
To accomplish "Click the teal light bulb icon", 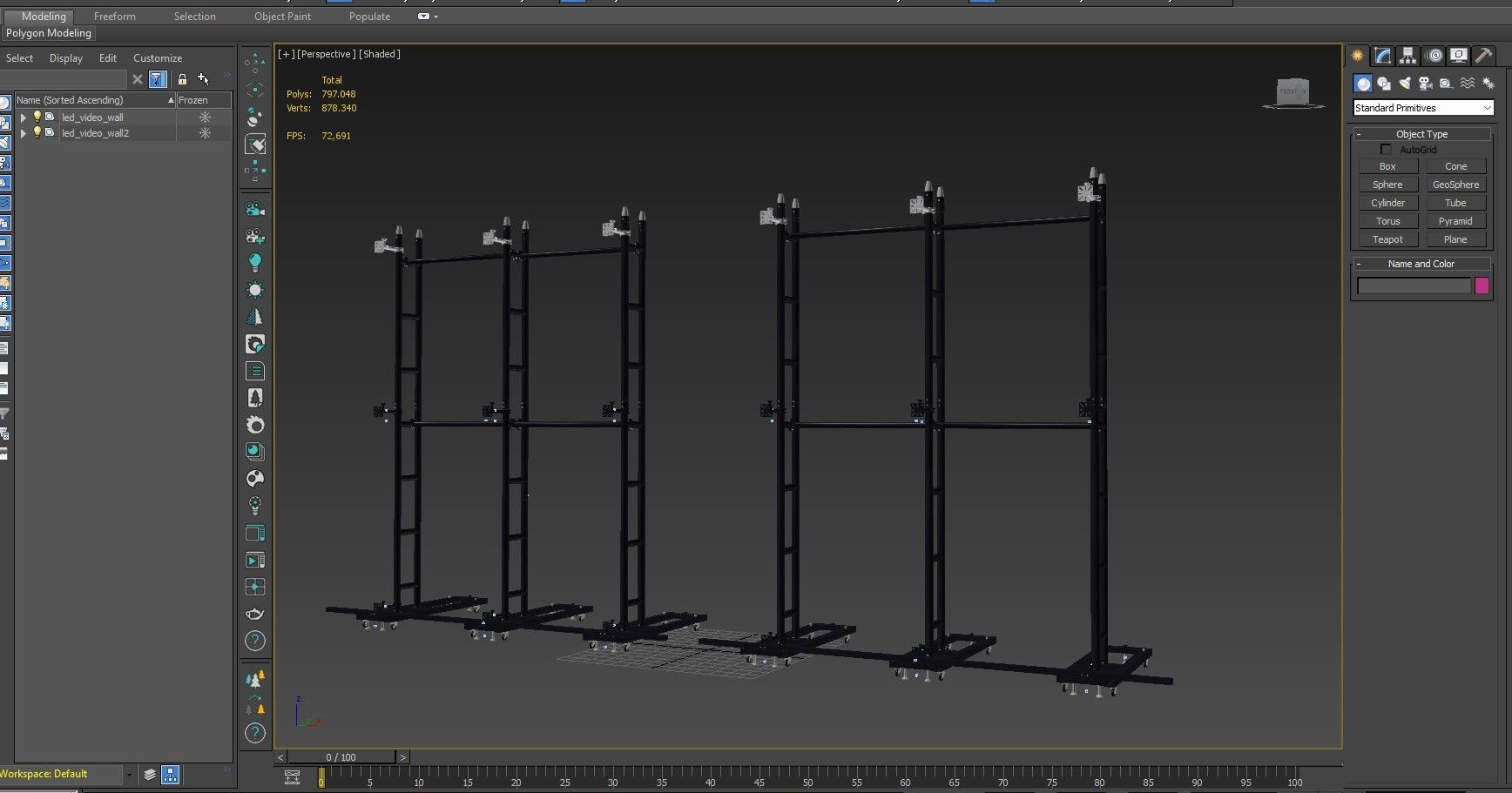I will click(x=255, y=262).
